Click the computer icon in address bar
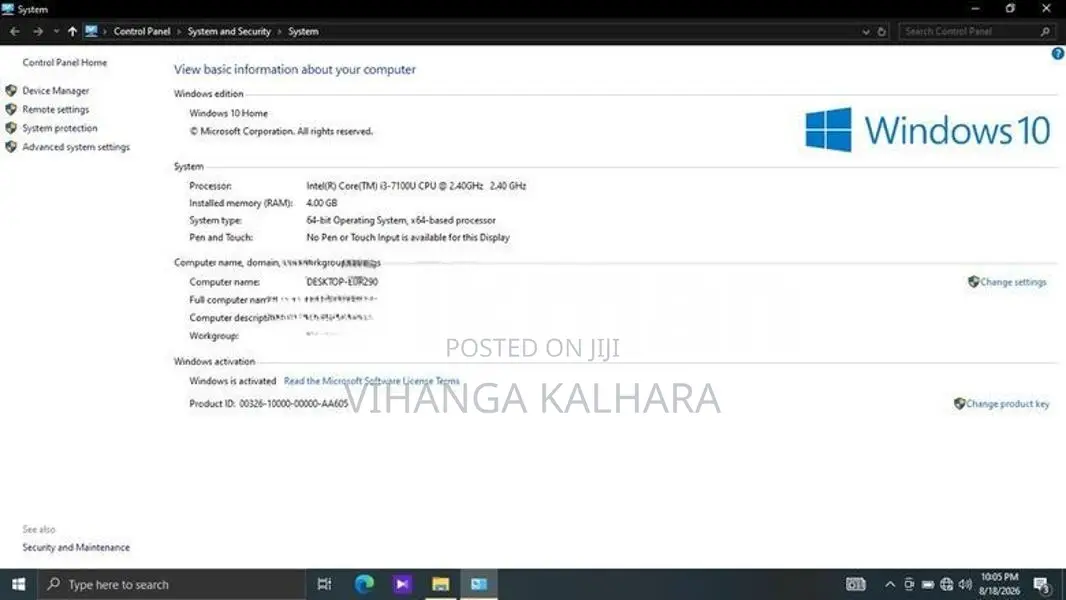The image size is (1066, 600). click(x=91, y=31)
